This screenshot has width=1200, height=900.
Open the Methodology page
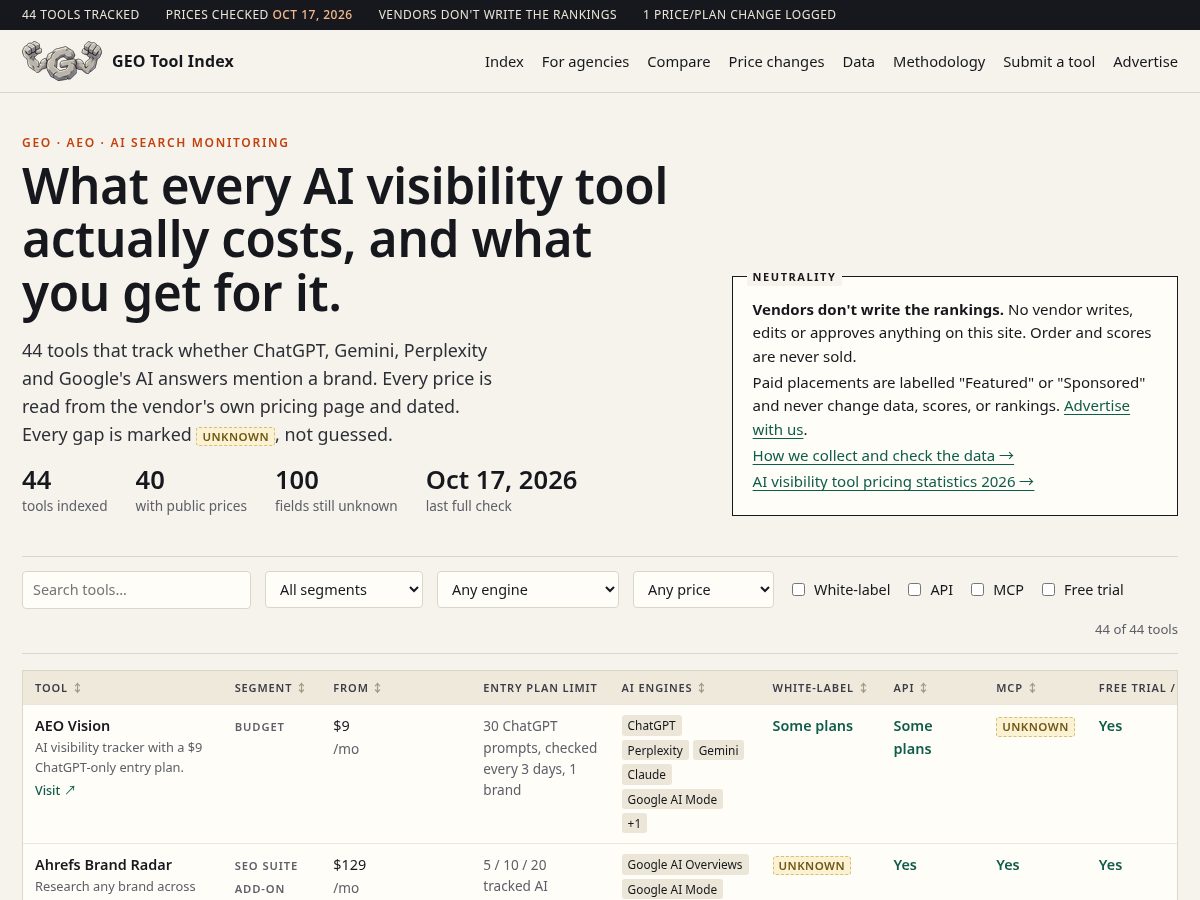tap(939, 61)
